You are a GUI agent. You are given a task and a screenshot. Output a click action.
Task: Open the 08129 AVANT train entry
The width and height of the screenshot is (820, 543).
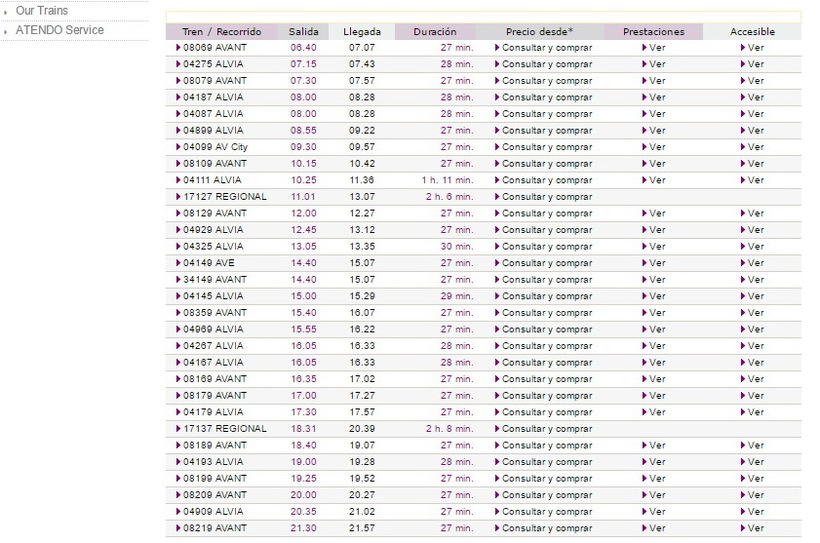click(x=214, y=213)
